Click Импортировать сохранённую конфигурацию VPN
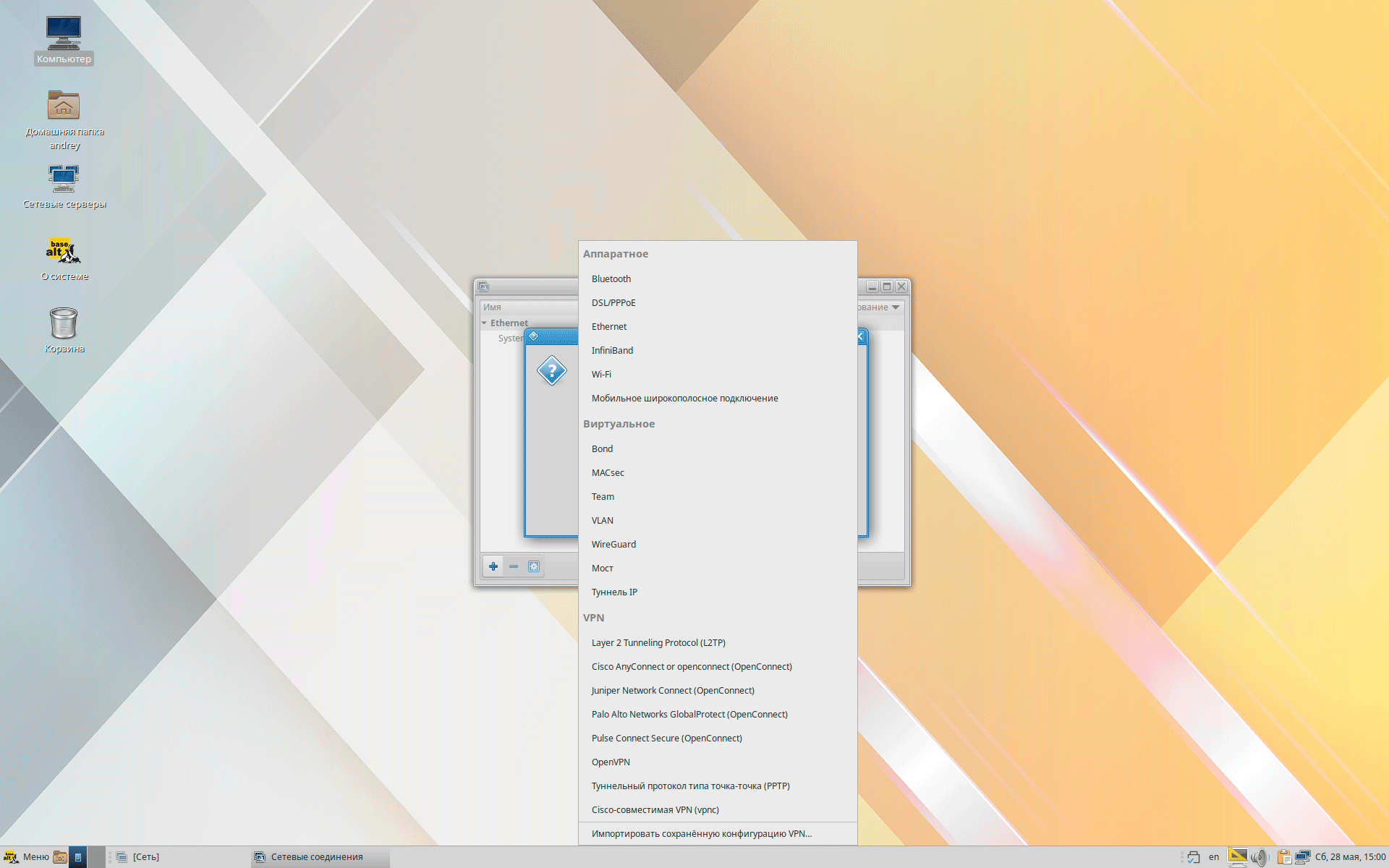 700,833
